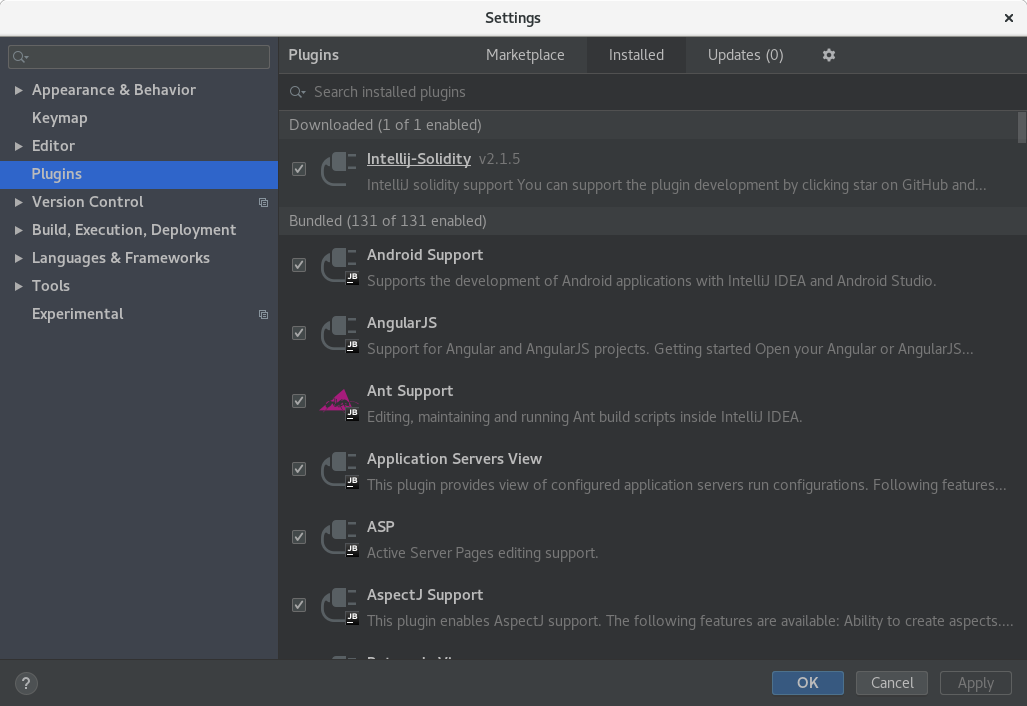1027x706 pixels.
Task: Expand the Version Control node
Action: (x=18, y=202)
